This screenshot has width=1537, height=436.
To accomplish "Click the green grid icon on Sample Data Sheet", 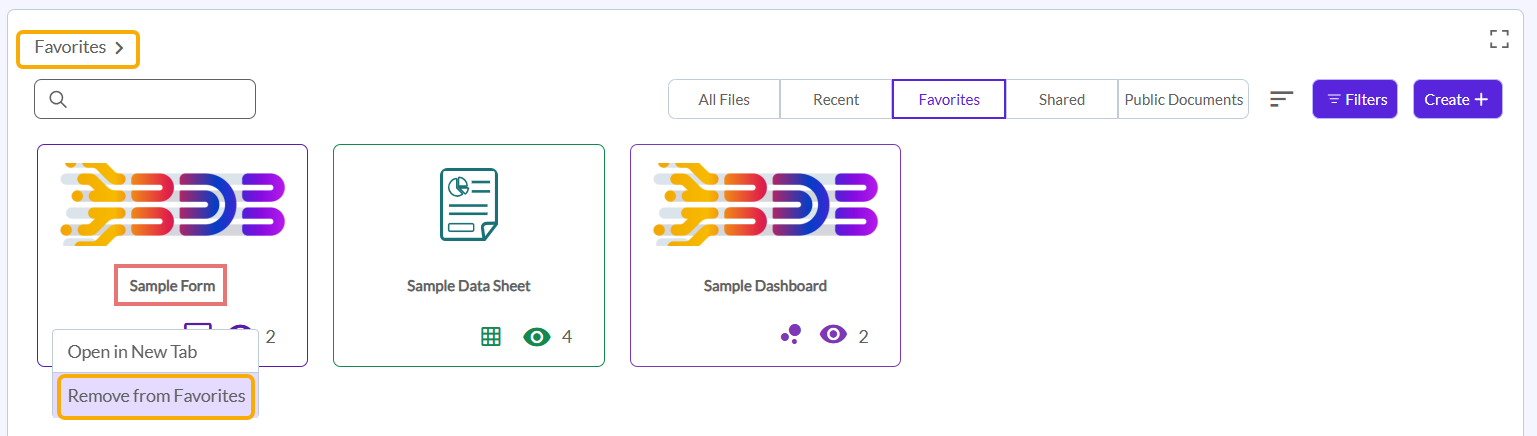I will pos(491,337).
